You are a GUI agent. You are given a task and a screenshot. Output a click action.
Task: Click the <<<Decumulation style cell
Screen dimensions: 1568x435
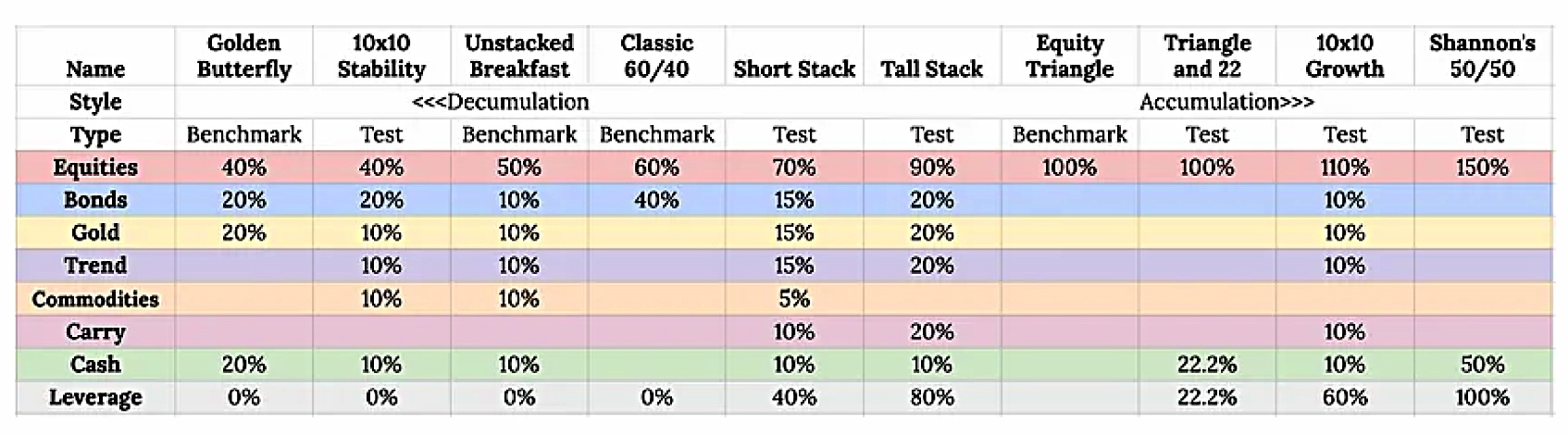point(500,102)
